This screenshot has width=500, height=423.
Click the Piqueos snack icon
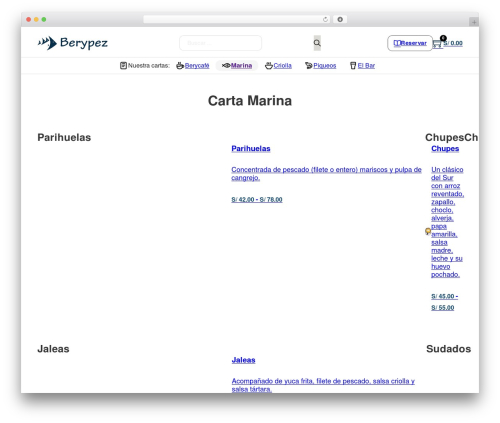[x=309, y=66]
